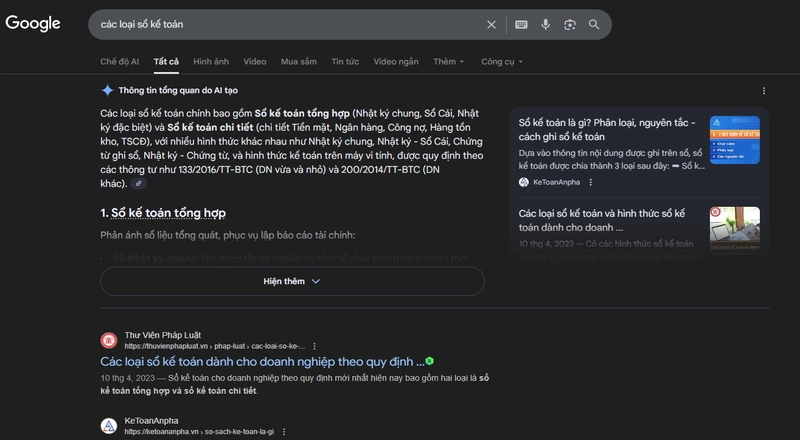This screenshot has height=440, width=800.
Task: Clear the search box text
Action: (x=491, y=25)
